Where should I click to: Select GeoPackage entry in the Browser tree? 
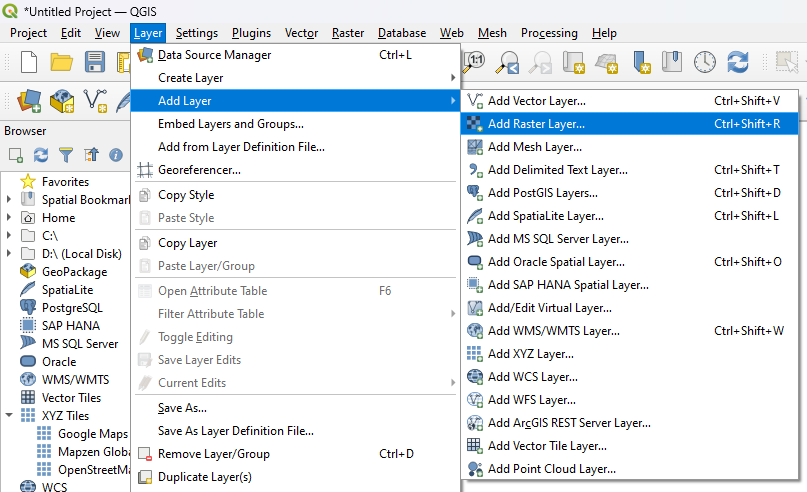click(x=64, y=272)
